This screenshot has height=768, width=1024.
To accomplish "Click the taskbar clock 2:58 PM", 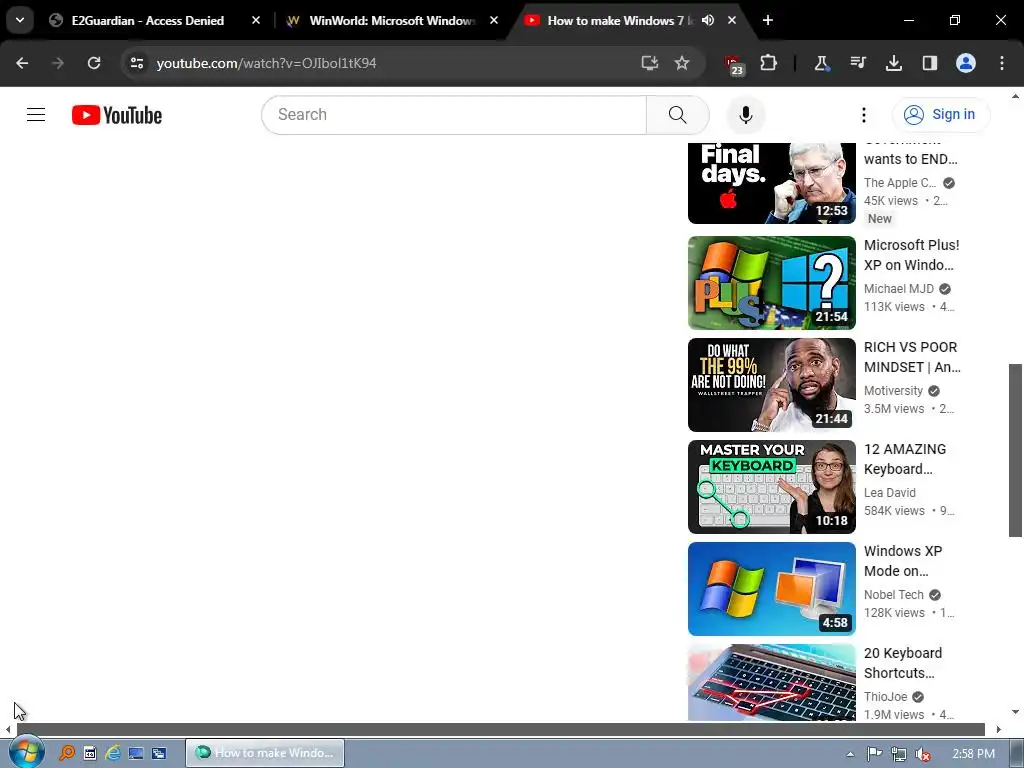I will pyautogui.click(x=973, y=754).
